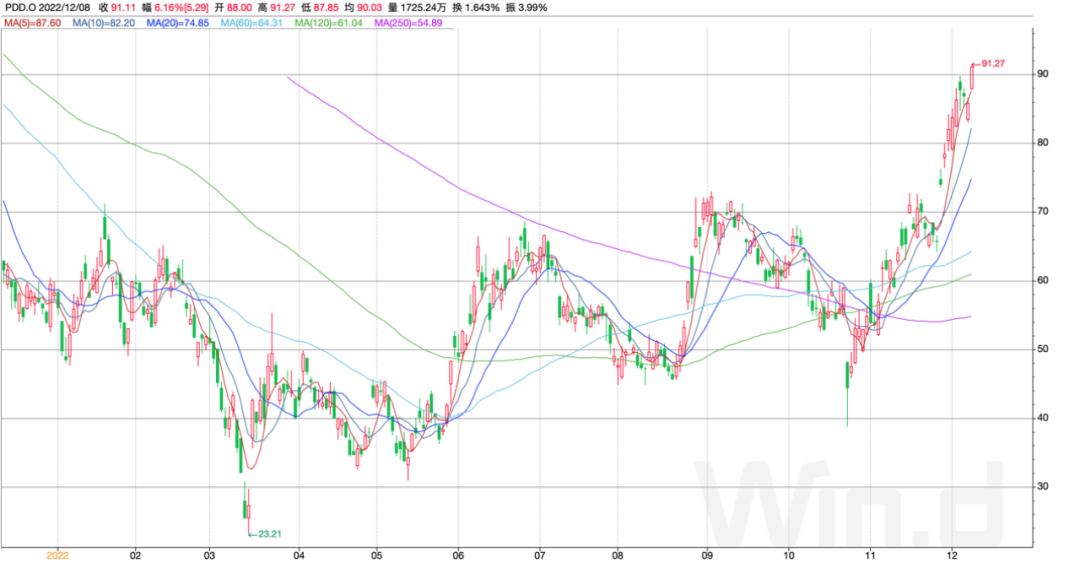Image resolution: width=1080 pixels, height=563 pixels.
Task: Click the 03 month label on time axis
Action: click(x=209, y=555)
